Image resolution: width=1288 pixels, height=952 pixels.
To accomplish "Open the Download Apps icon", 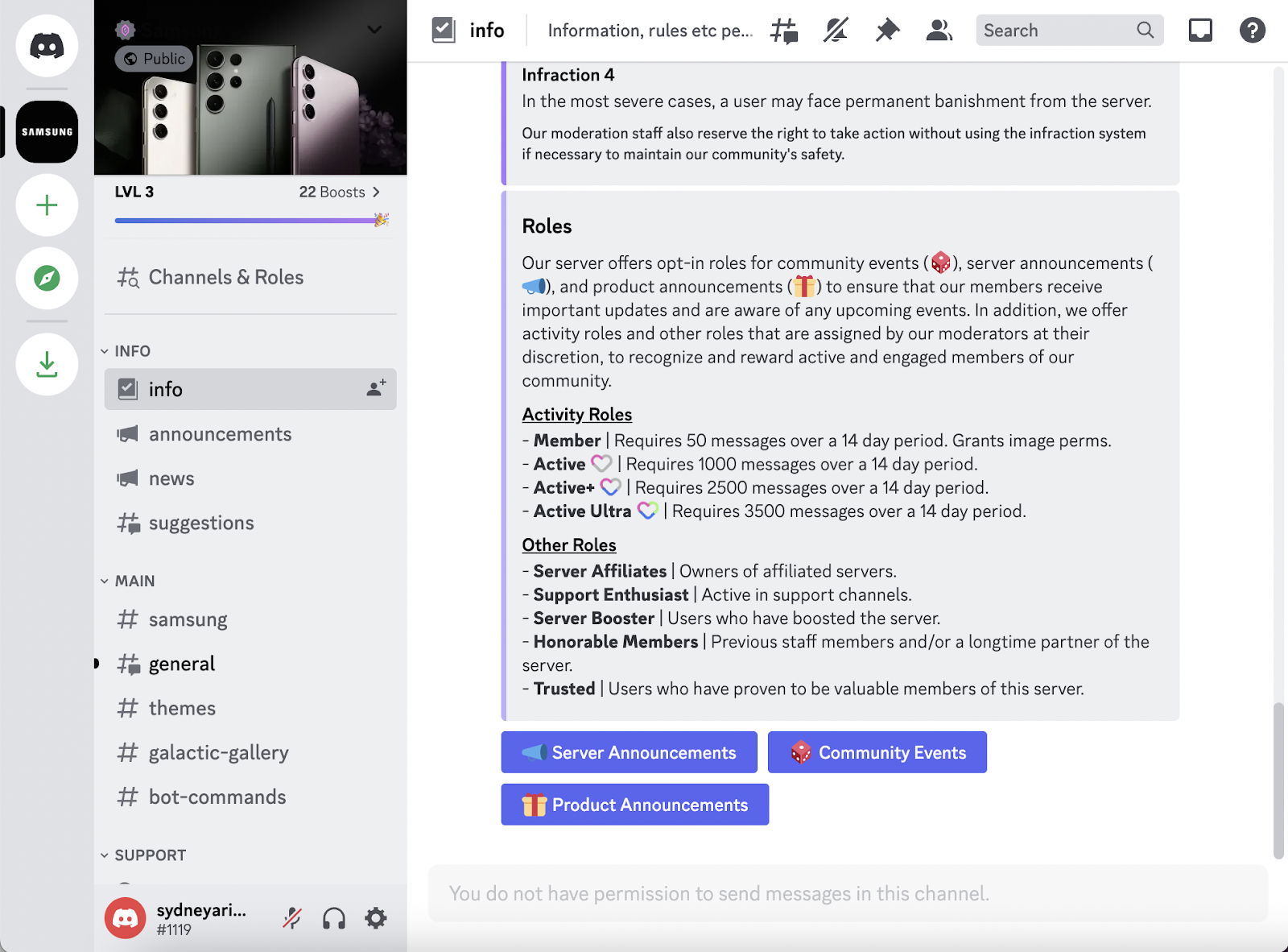I will coord(47,364).
